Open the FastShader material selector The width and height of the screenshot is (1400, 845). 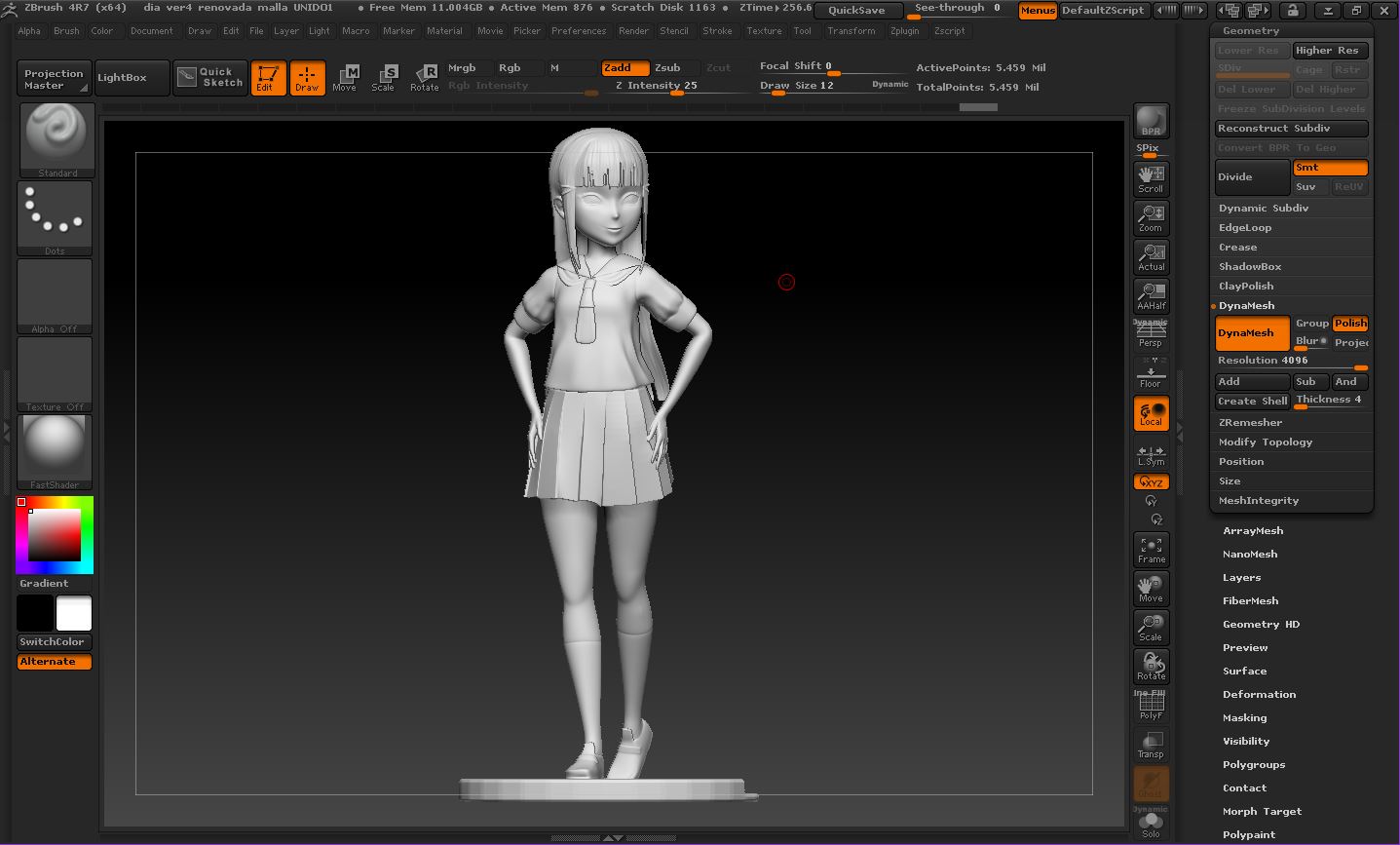[x=55, y=452]
